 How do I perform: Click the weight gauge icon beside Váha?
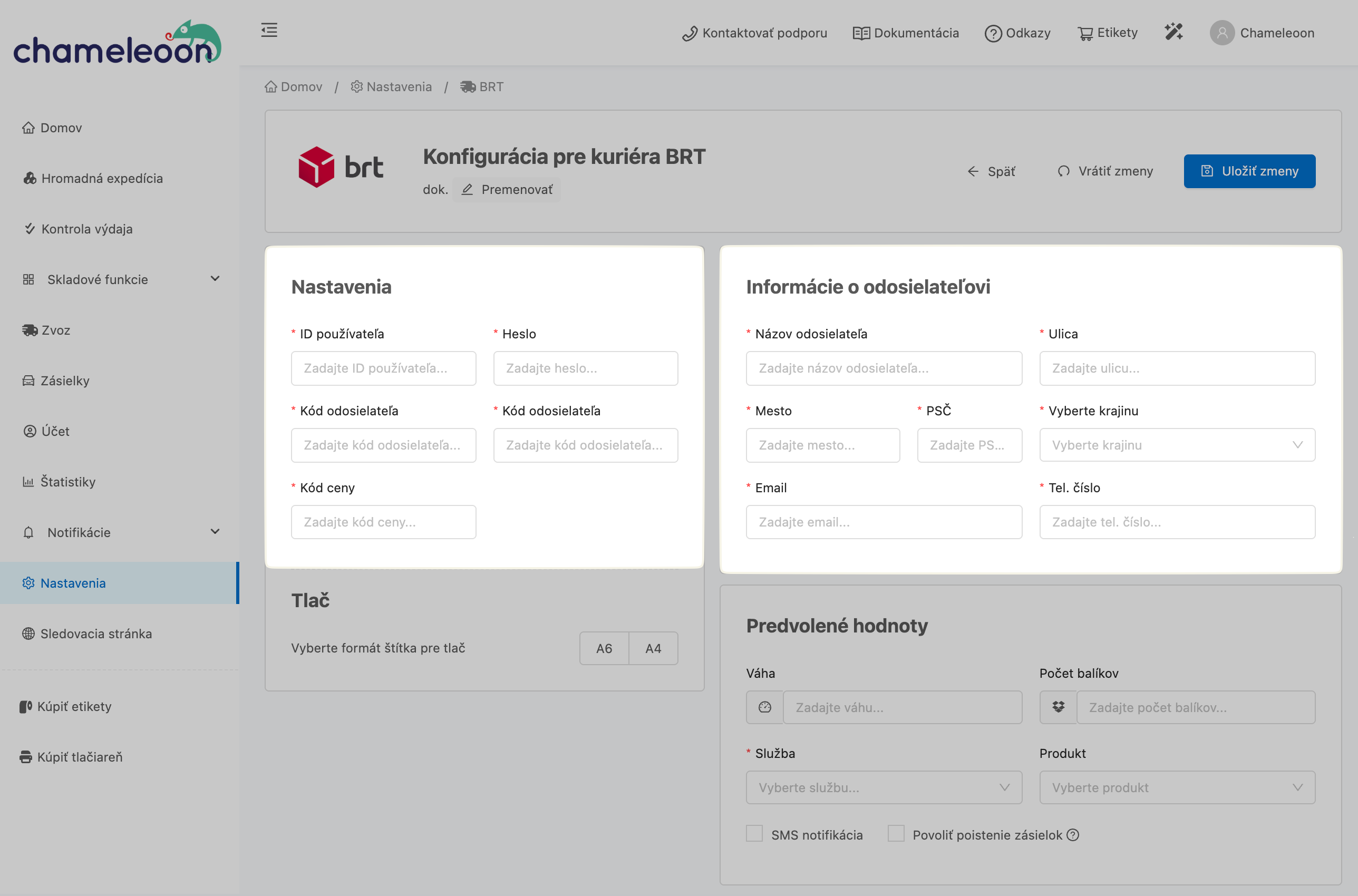coord(765,707)
